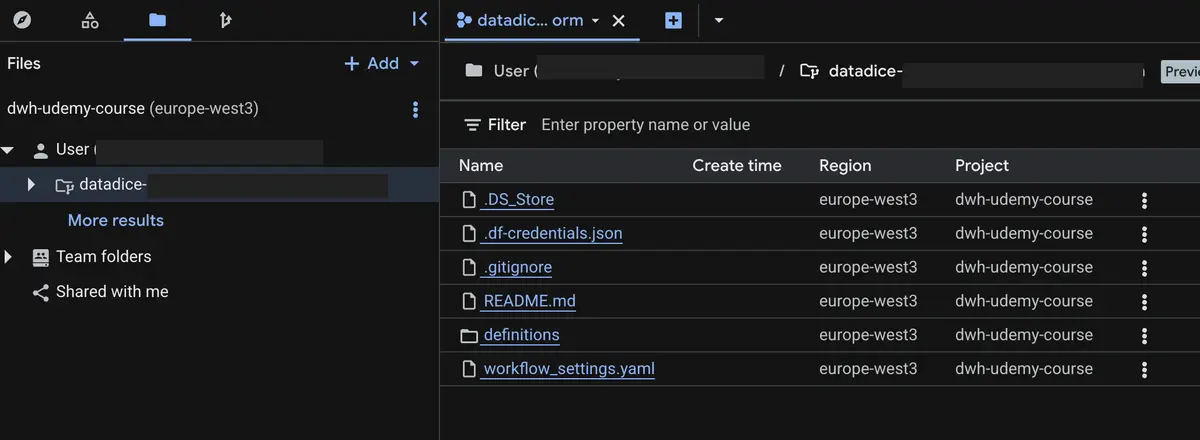Open the .df-credentials.json file
The width and height of the screenshot is (1200, 440).
tap(553, 233)
